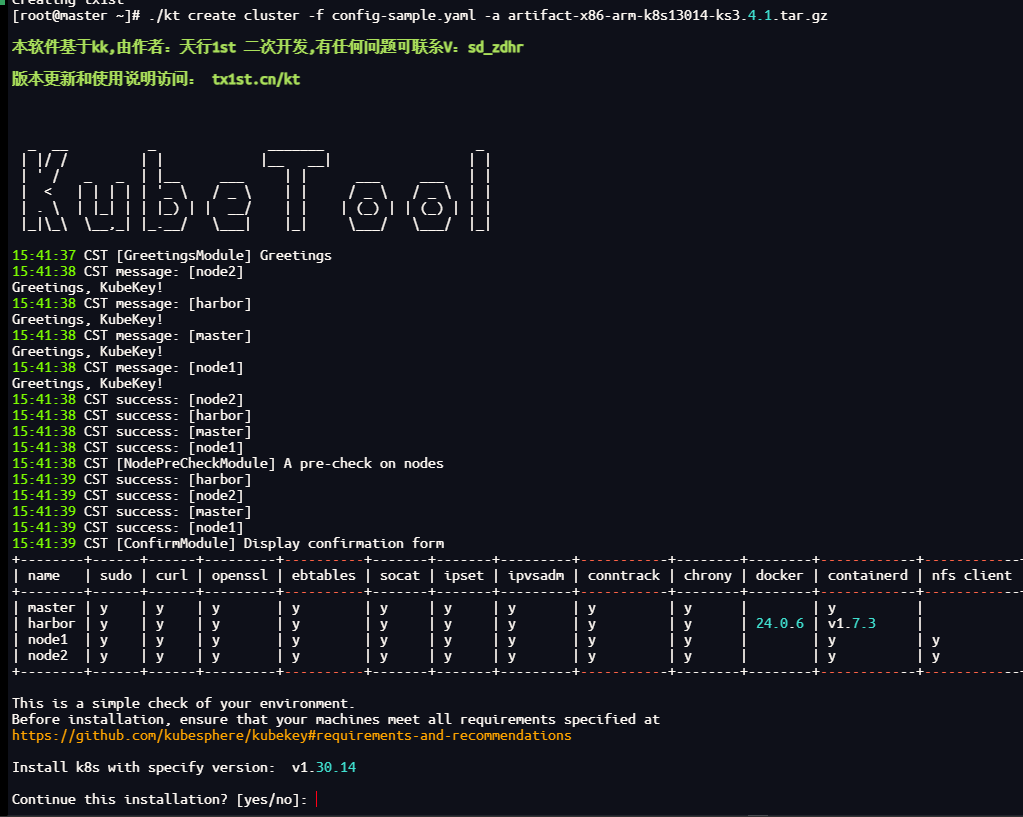
Task: Select the 'master' row name in table
Action: (52, 608)
